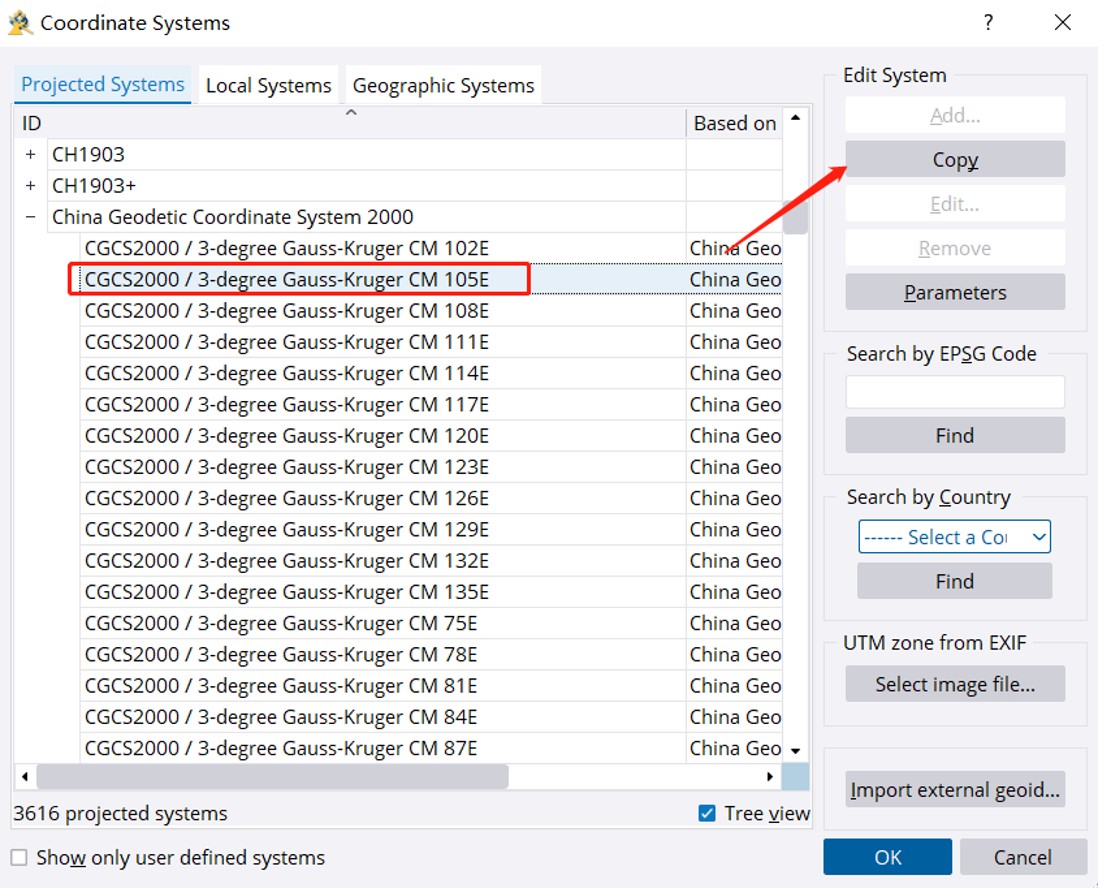Click the horizontal scrollbar right arrow
This screenshot has height=889, width=1099.
pyautogui.click(x=770, y=776)
